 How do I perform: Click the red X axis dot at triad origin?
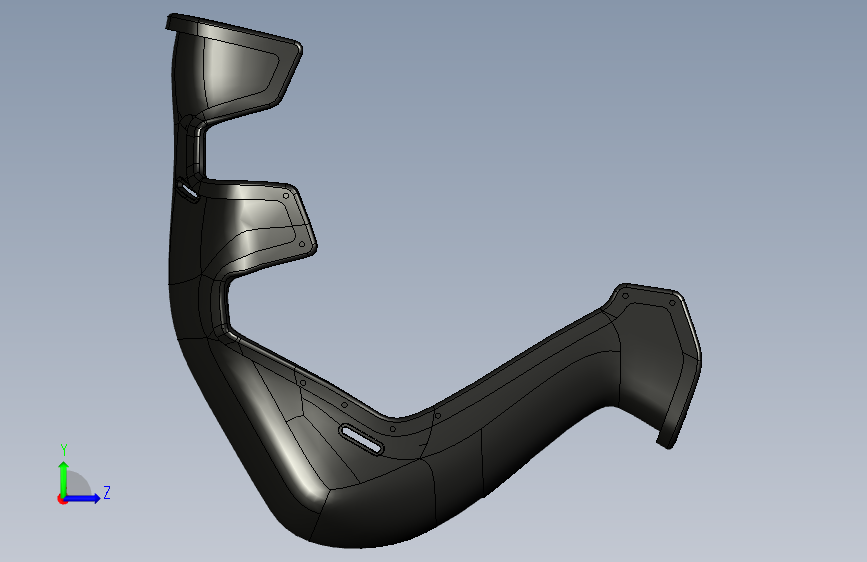coord(62,499)
